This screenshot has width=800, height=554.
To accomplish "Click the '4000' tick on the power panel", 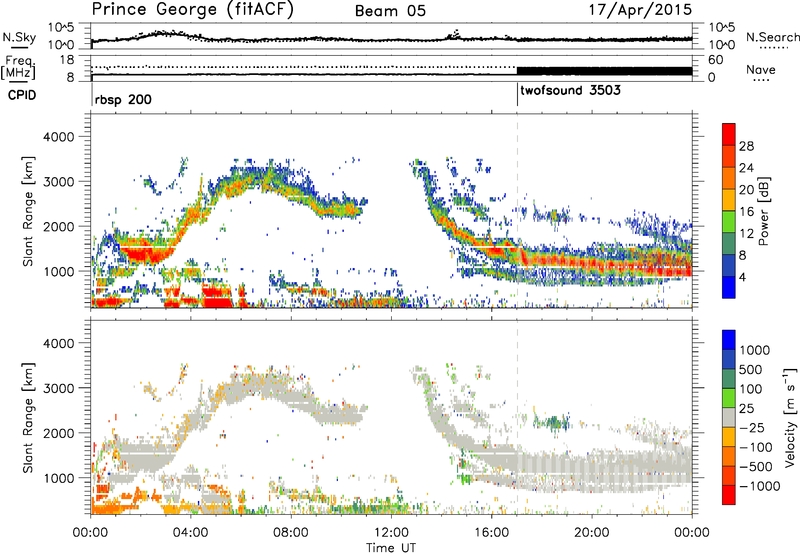I will [58, 137].
